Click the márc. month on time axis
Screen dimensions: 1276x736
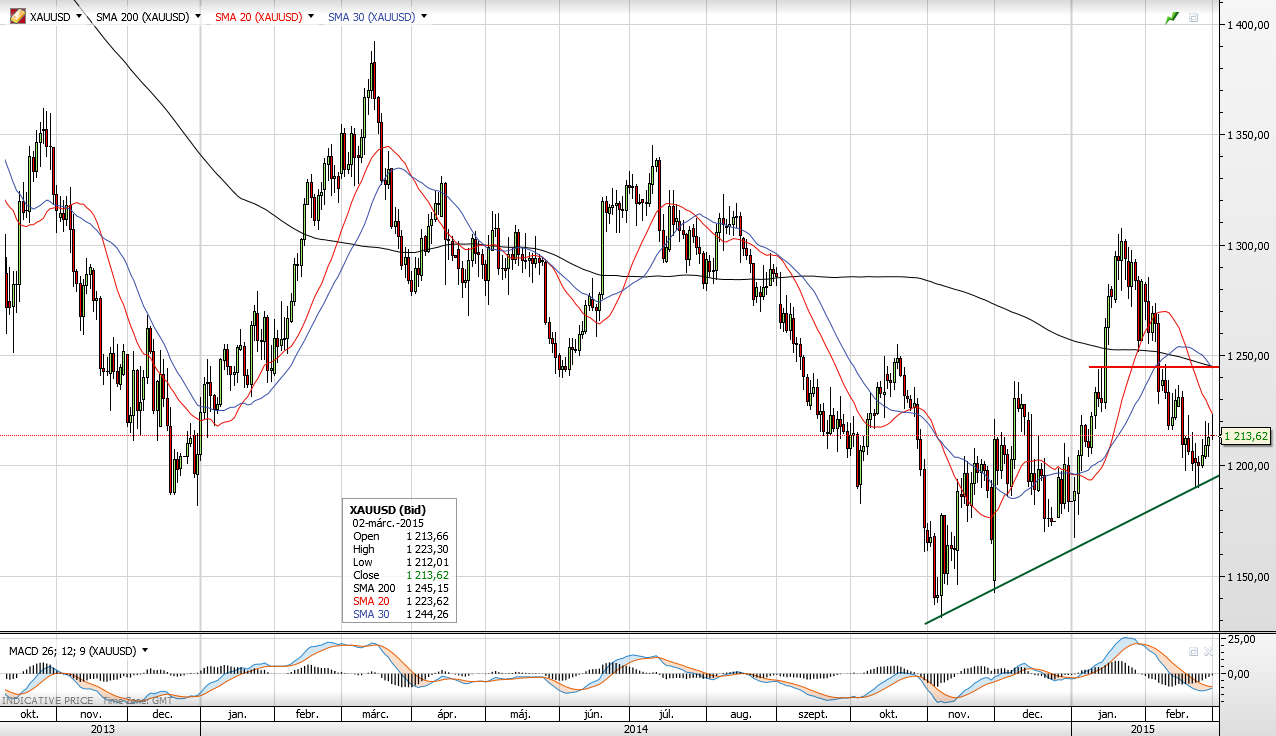(375, 715)
